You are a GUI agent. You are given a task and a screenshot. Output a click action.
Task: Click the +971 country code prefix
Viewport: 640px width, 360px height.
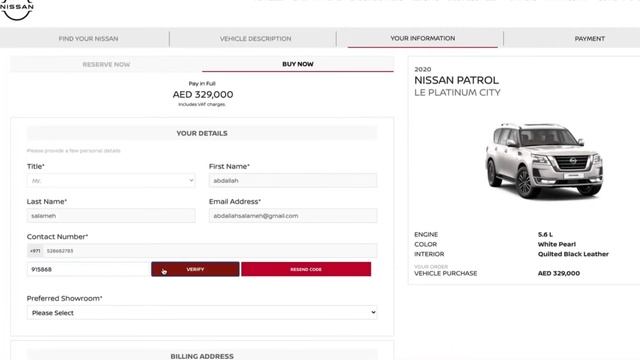tap(35, 251)
